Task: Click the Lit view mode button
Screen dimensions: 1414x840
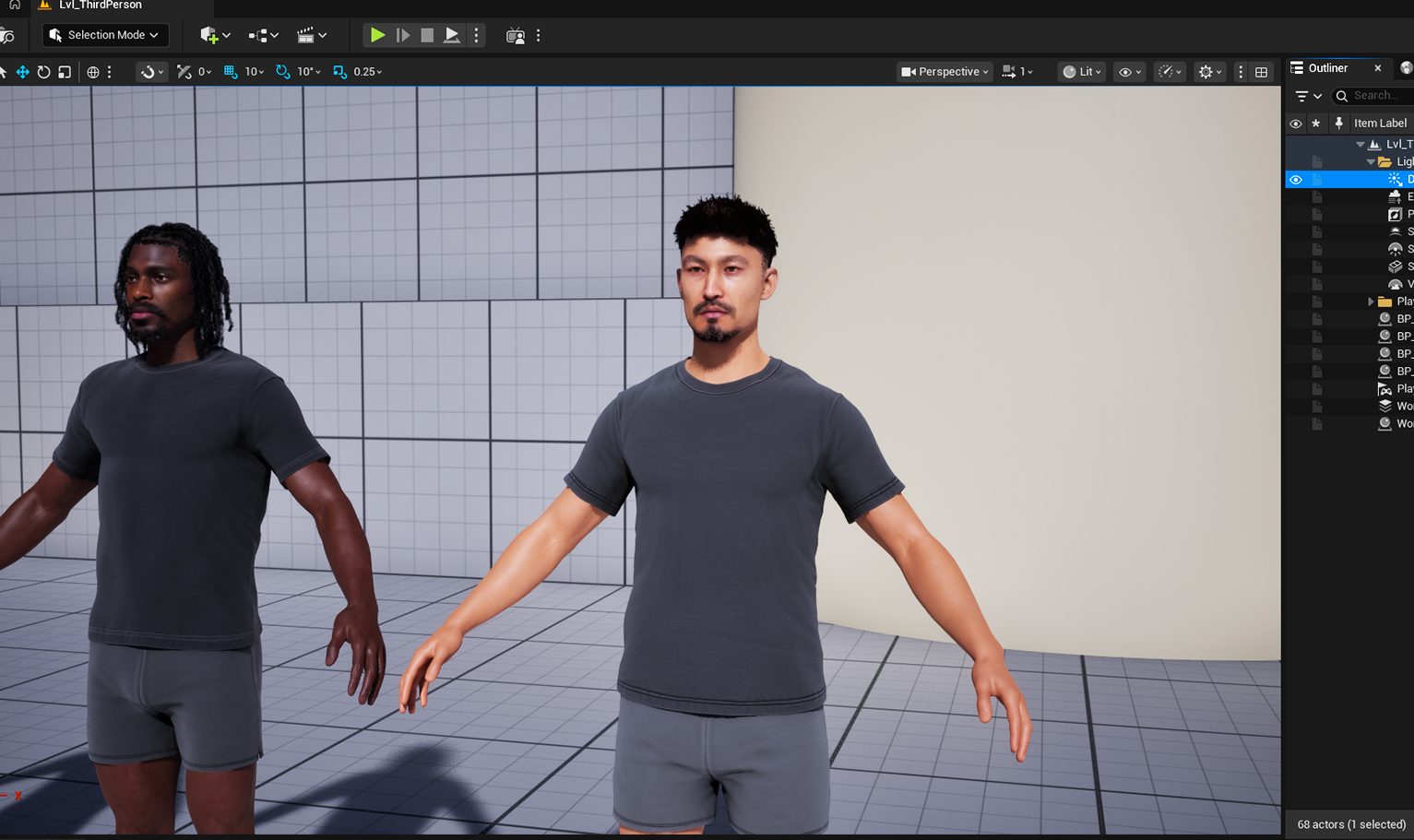Action: click(1080, 71)
